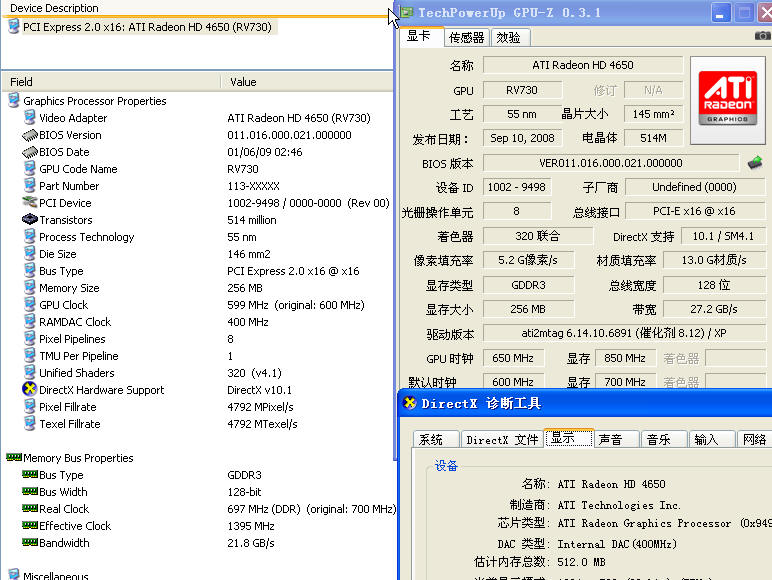Open the 效验 tab in GPU-Z
772x580 pixels.
coord(510,37)
